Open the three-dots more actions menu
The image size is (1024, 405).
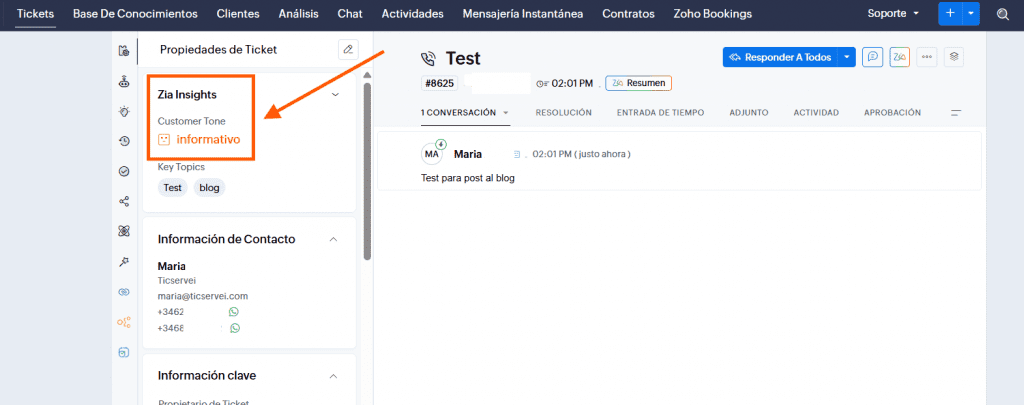(x=927, y=57)
